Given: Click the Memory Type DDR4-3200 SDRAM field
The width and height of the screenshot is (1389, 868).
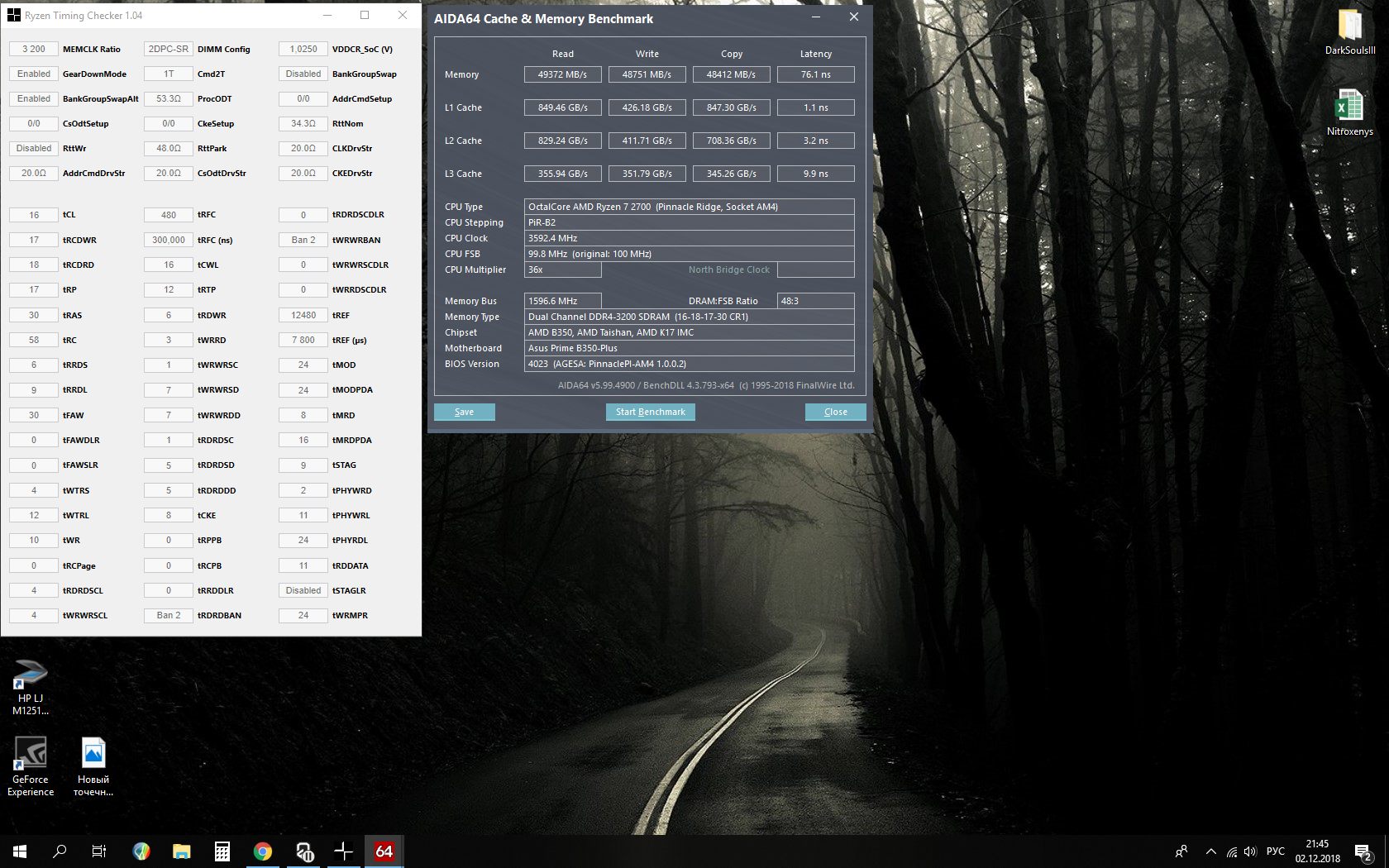Looking at the screenshot, I should tap(690, 317).
